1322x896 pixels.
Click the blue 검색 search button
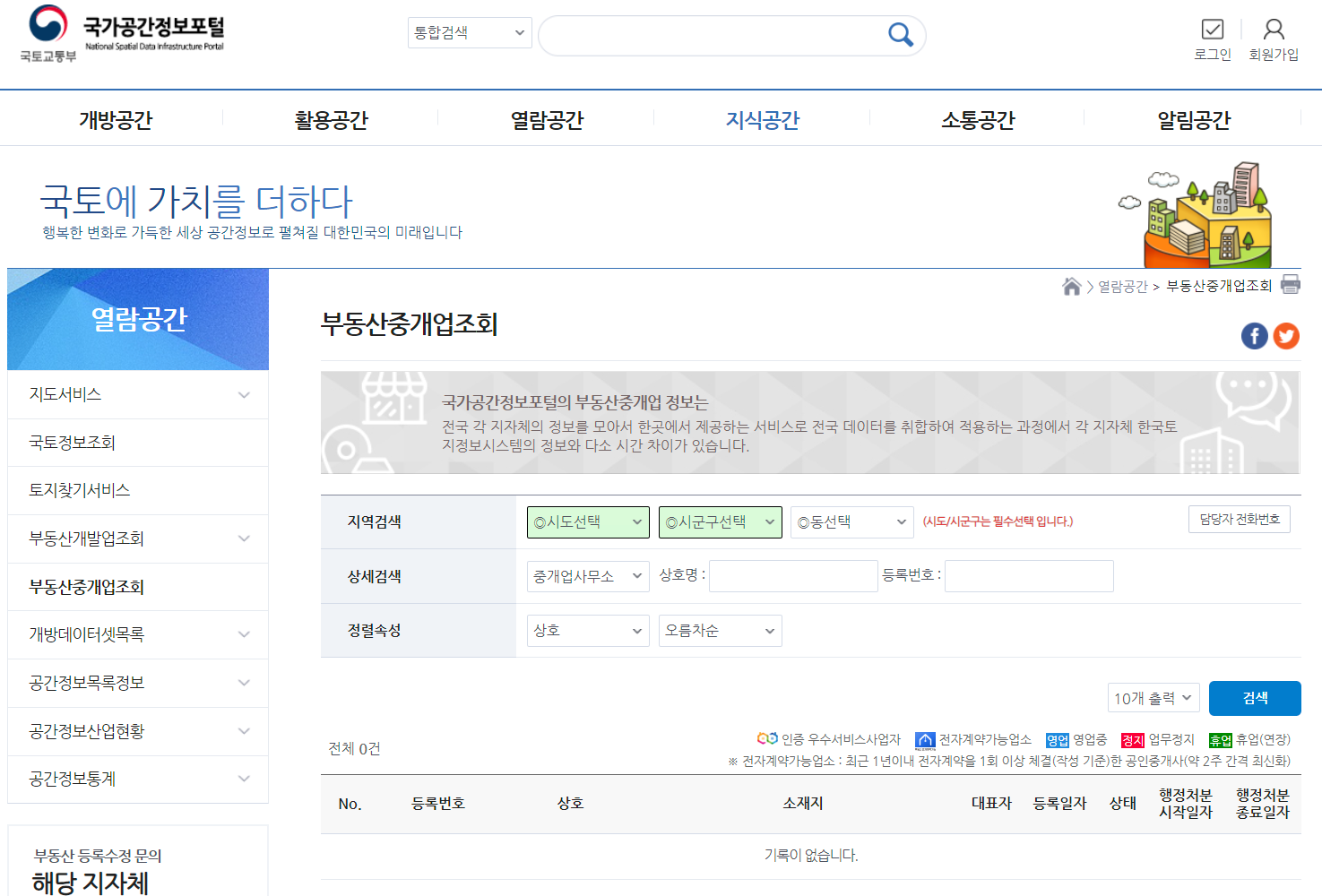coord(1255,698)
